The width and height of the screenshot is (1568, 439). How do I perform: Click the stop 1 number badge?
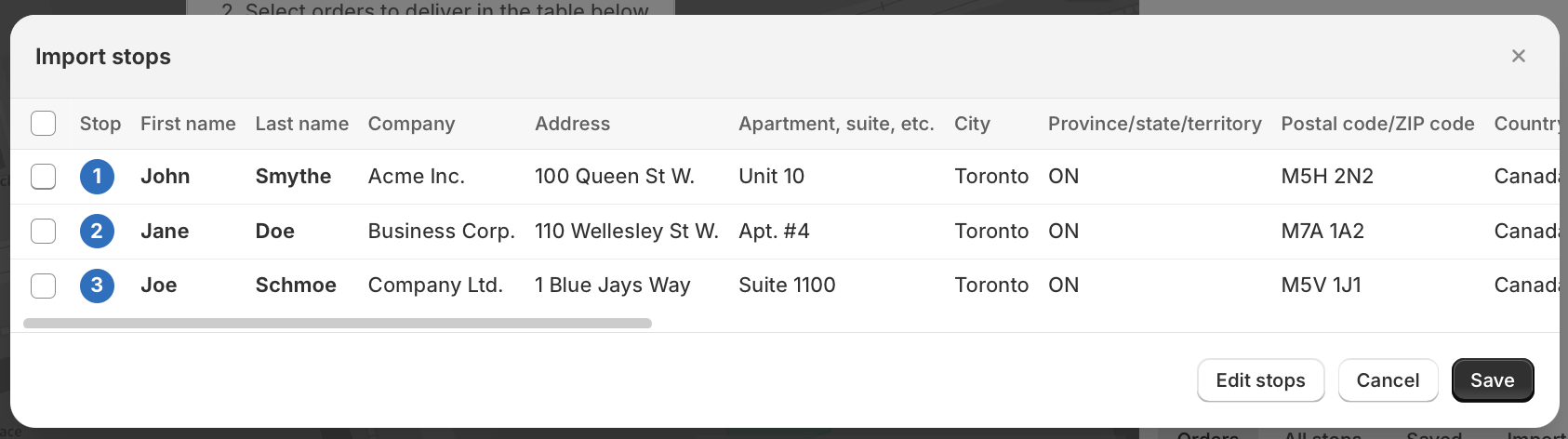click(97, 177)
